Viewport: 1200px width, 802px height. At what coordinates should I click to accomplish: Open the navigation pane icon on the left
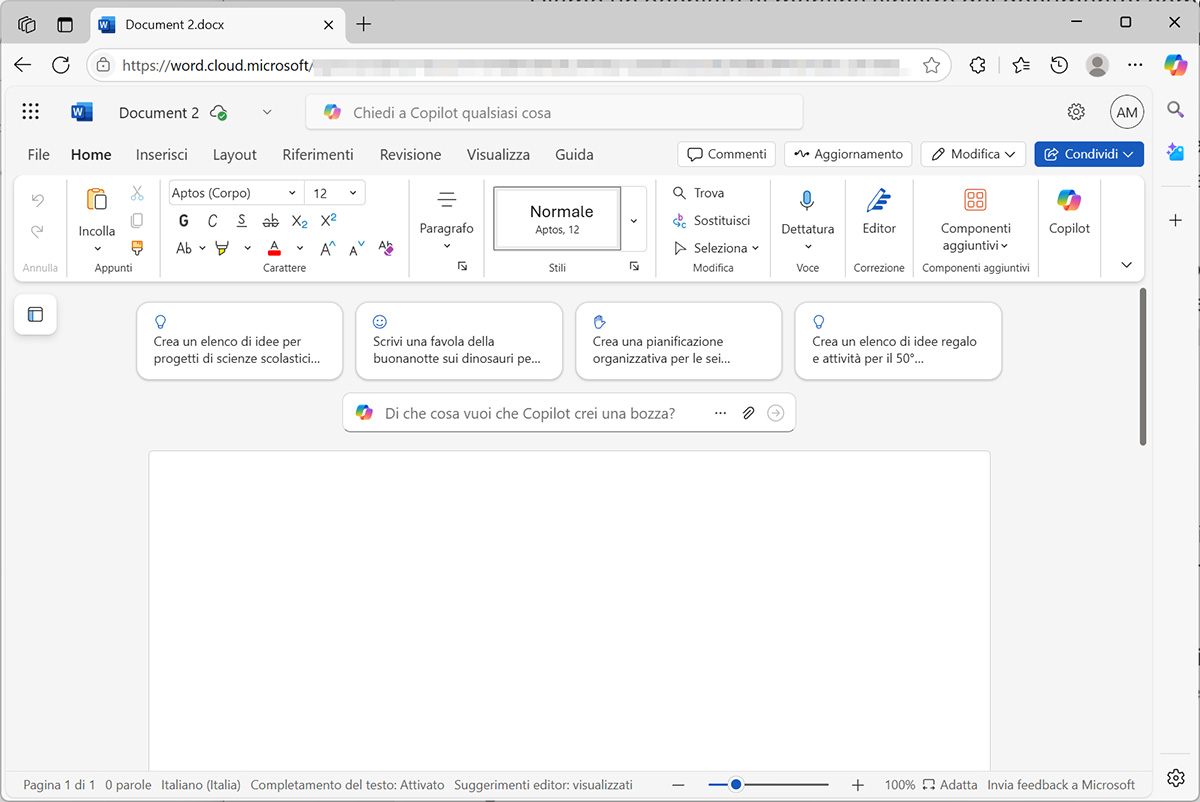tap(35, 315)
